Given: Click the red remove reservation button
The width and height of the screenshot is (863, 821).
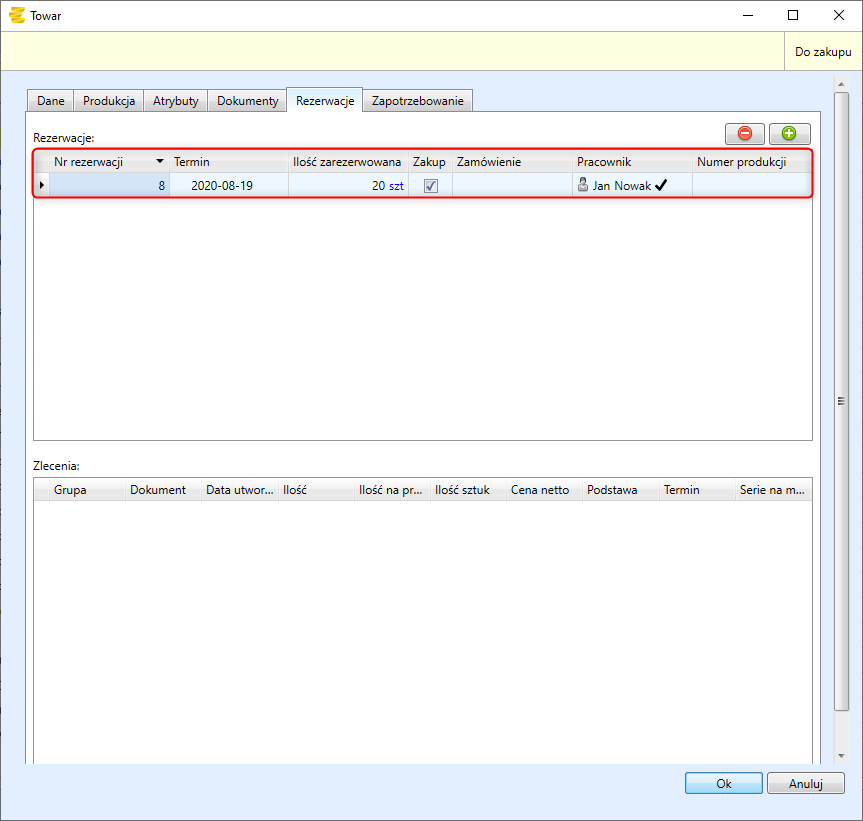Looking at the screenshot, I should click(x=745, y=133).
